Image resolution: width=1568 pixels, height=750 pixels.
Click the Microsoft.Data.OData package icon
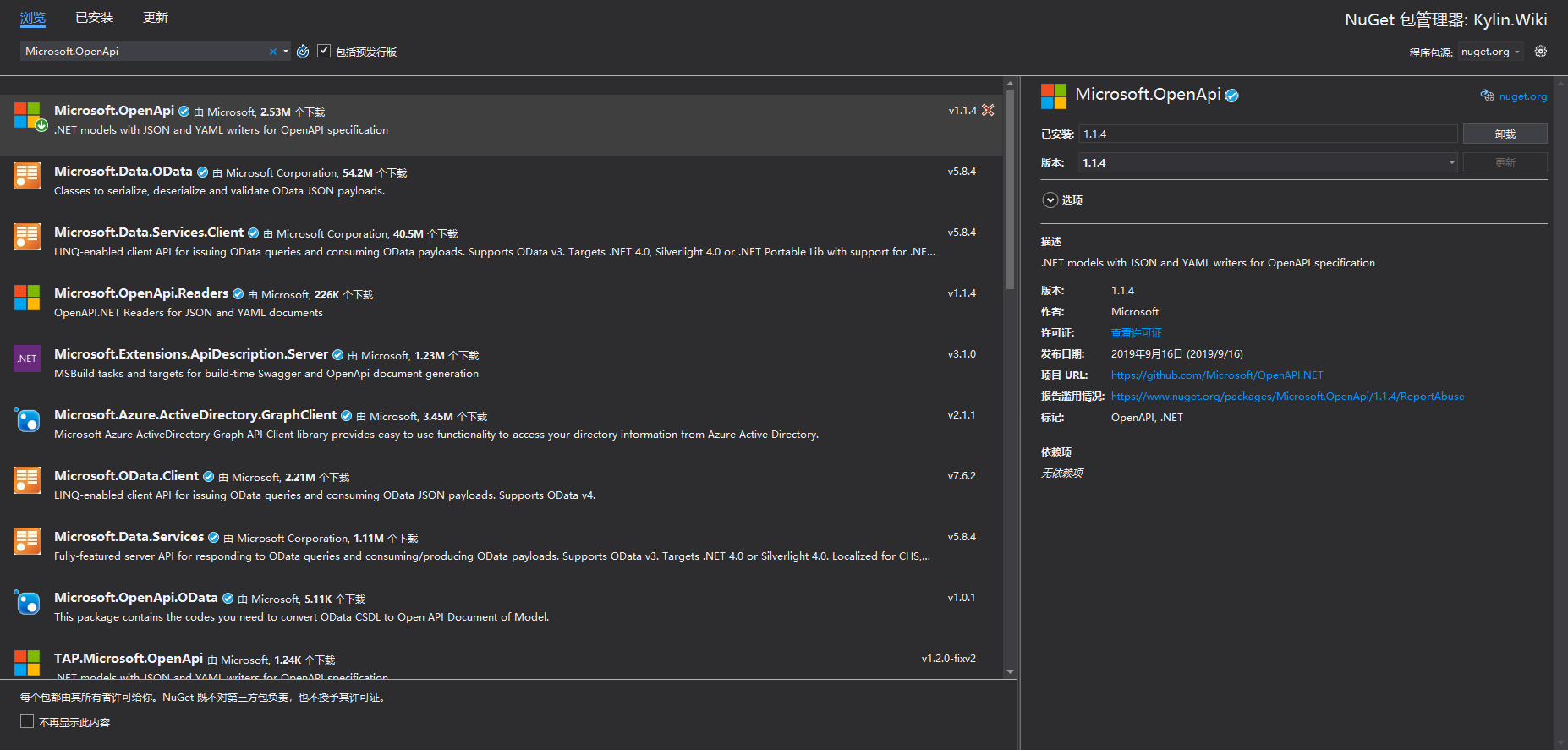click(x=27, y=176)
